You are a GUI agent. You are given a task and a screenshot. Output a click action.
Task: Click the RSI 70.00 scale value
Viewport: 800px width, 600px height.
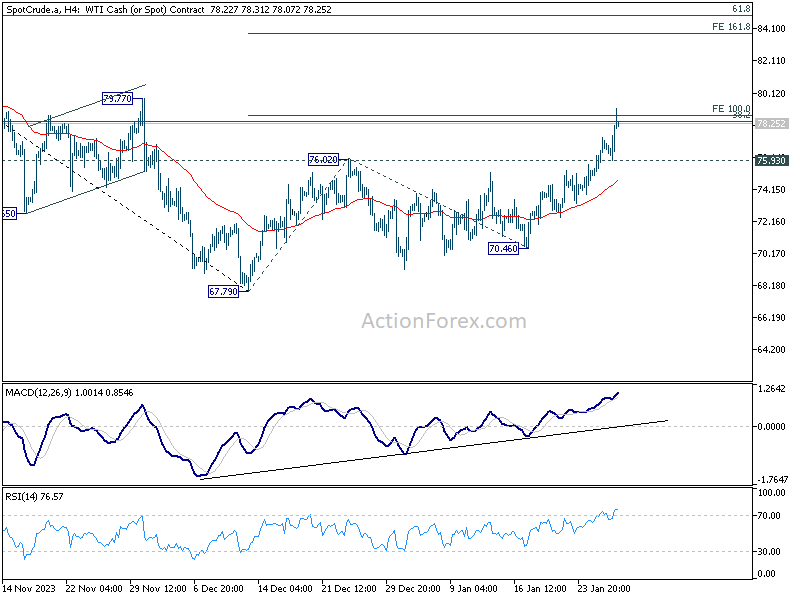(769, 516)
